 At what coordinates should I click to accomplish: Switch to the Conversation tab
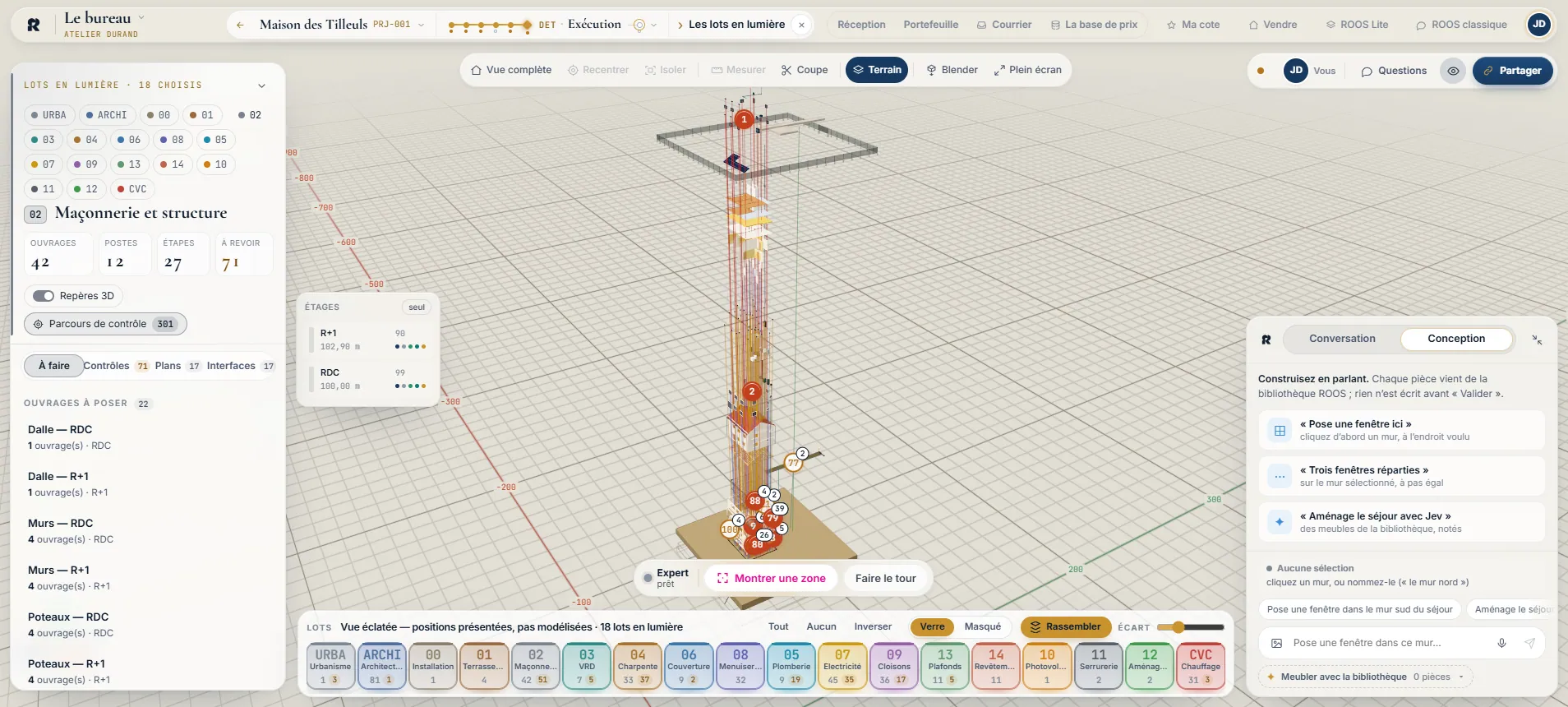coord(1342,339)
